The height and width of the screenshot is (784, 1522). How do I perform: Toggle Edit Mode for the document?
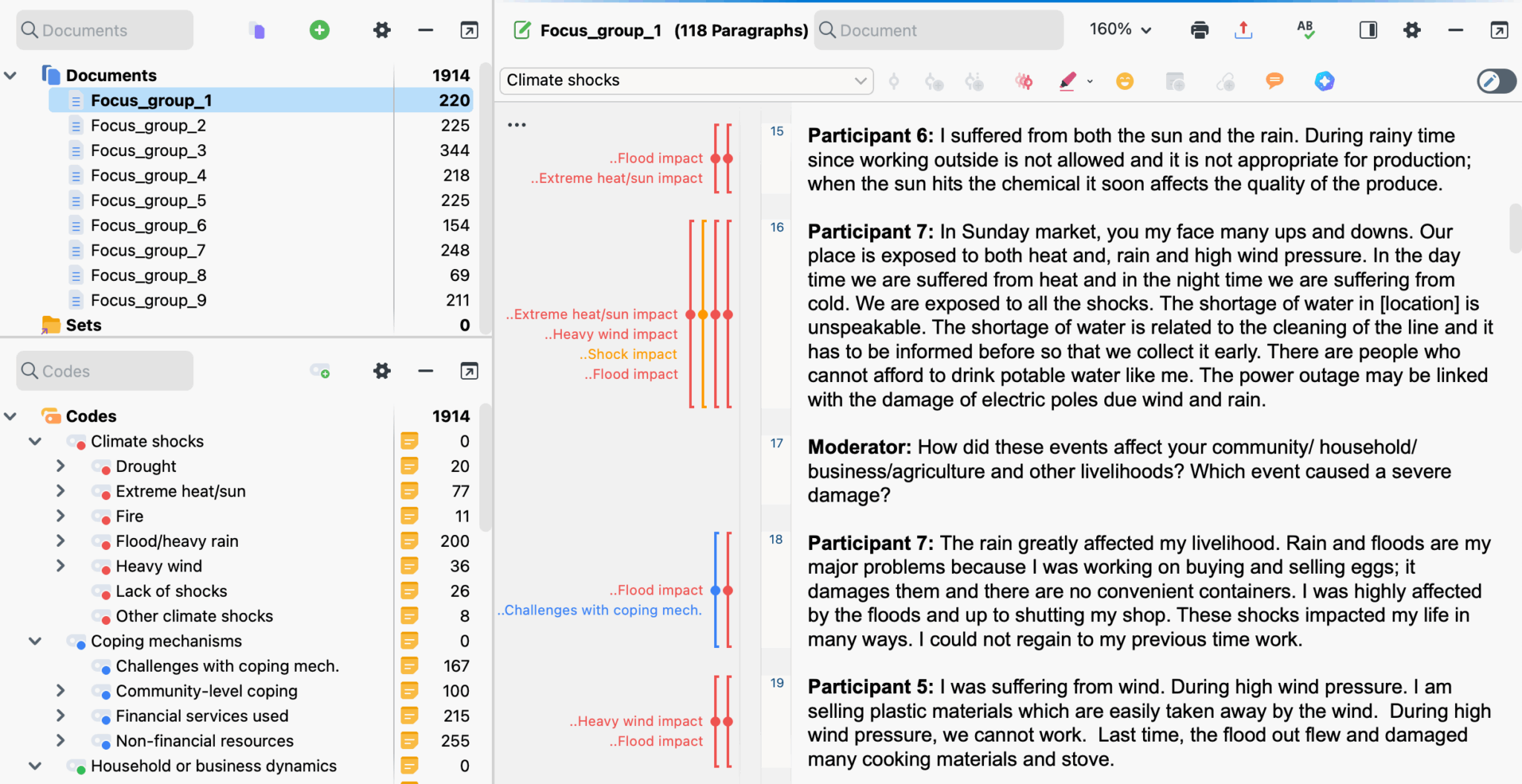(x=1496, y=81)
